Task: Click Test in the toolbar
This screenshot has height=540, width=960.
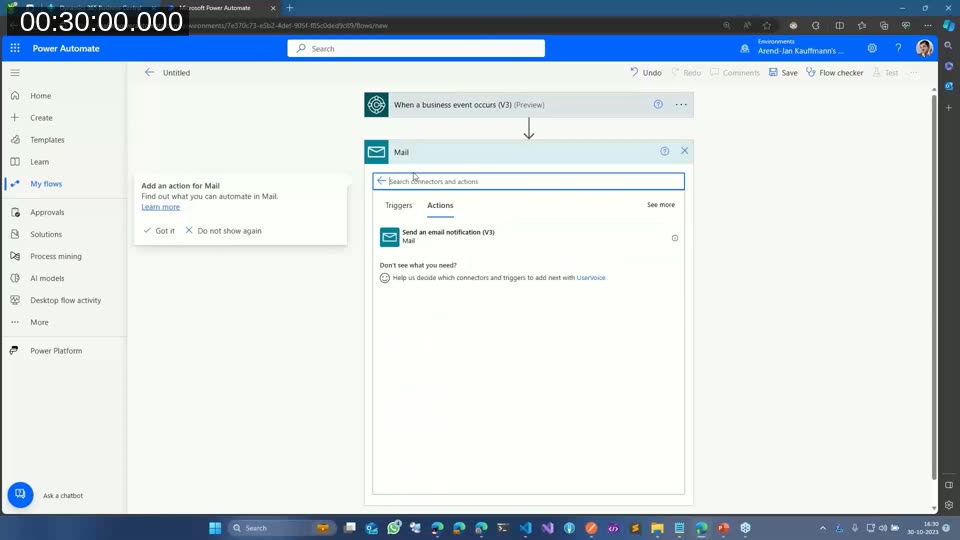Action: [x=885, y=72]
